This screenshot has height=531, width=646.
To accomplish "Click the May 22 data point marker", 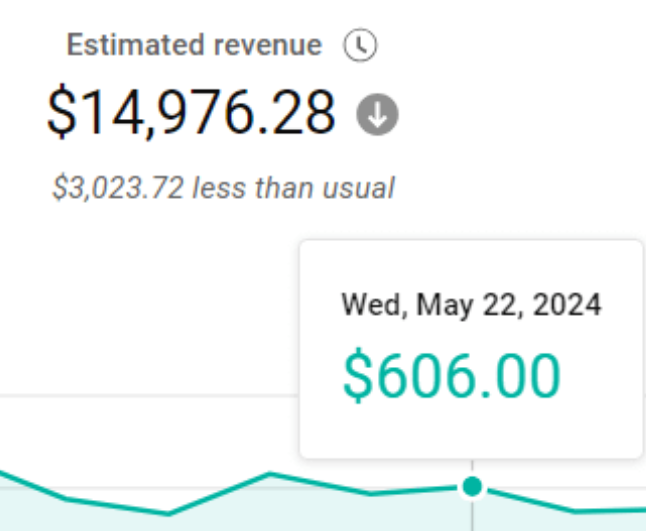I will [472, 487].
